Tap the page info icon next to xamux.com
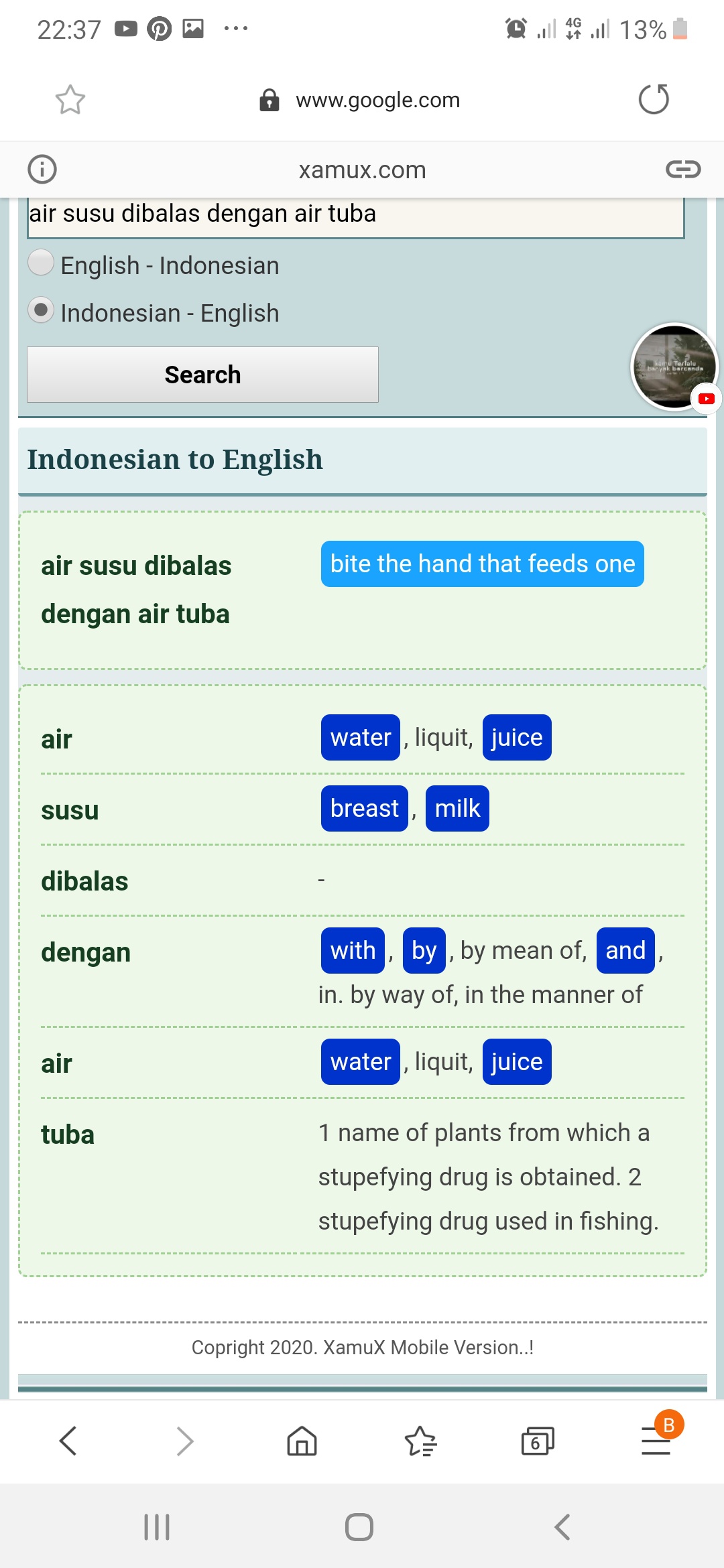This screenshot has width=724, height=1568. coord(42,169)
